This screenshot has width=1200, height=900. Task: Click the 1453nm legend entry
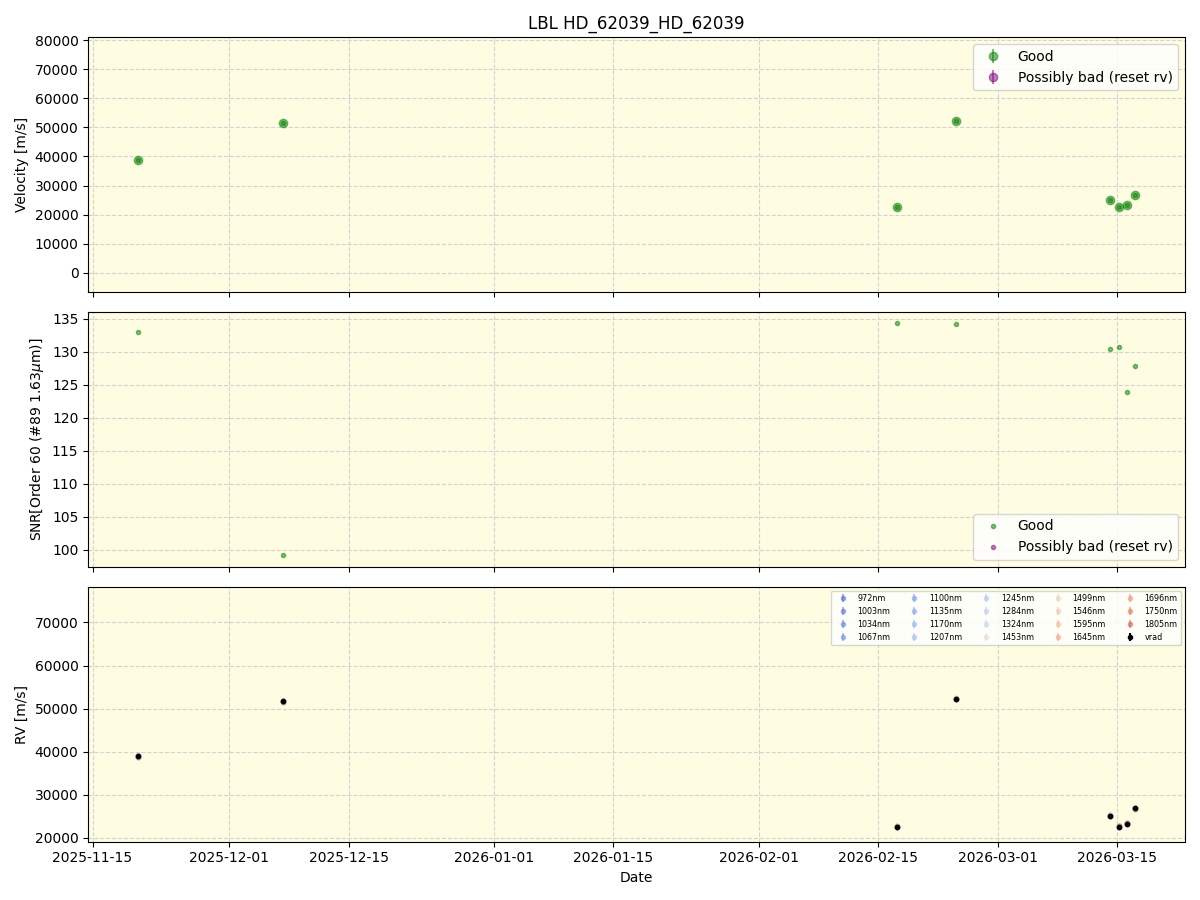1008,637
